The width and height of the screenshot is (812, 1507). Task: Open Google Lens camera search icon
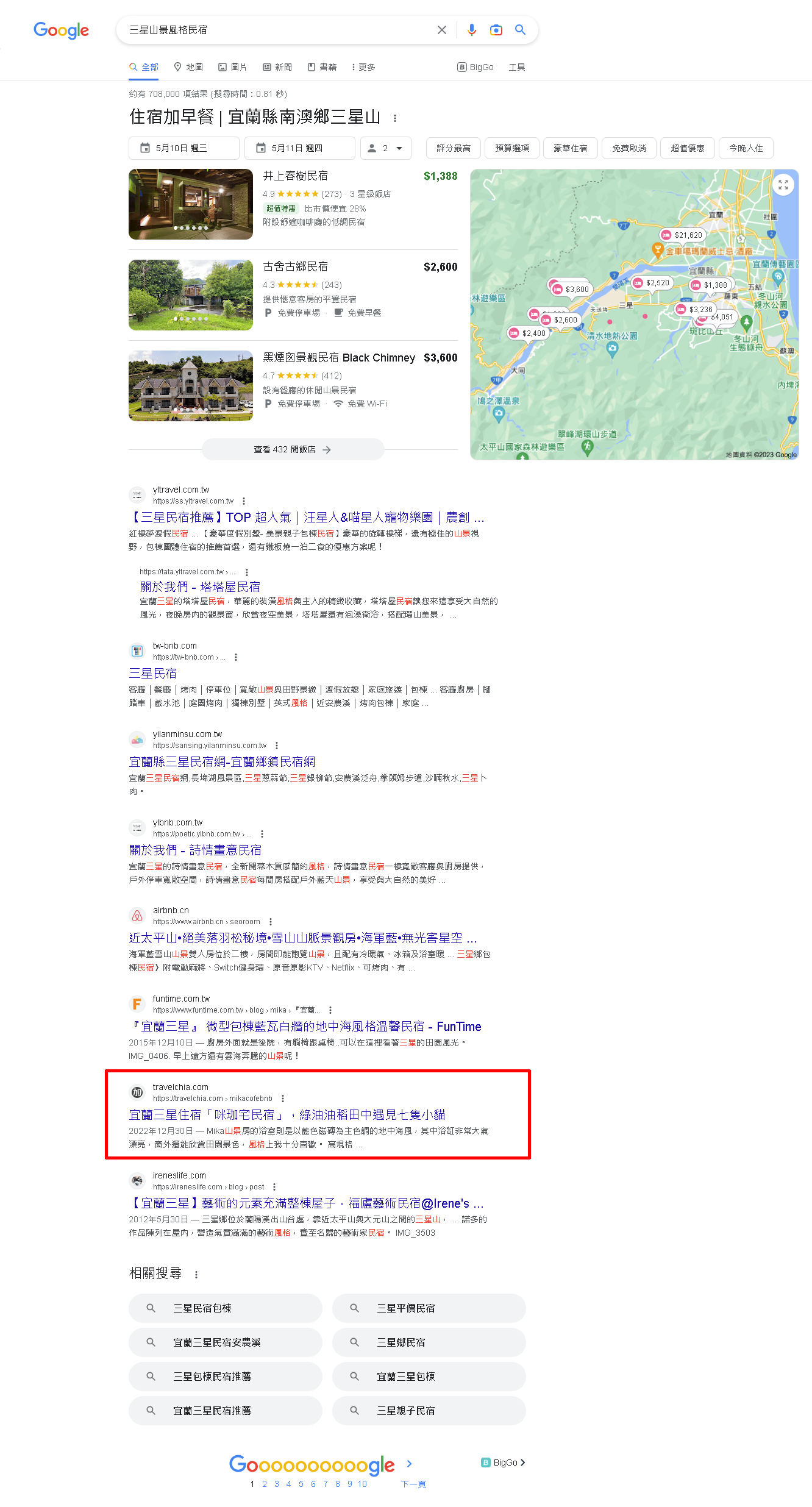(496, 30)
